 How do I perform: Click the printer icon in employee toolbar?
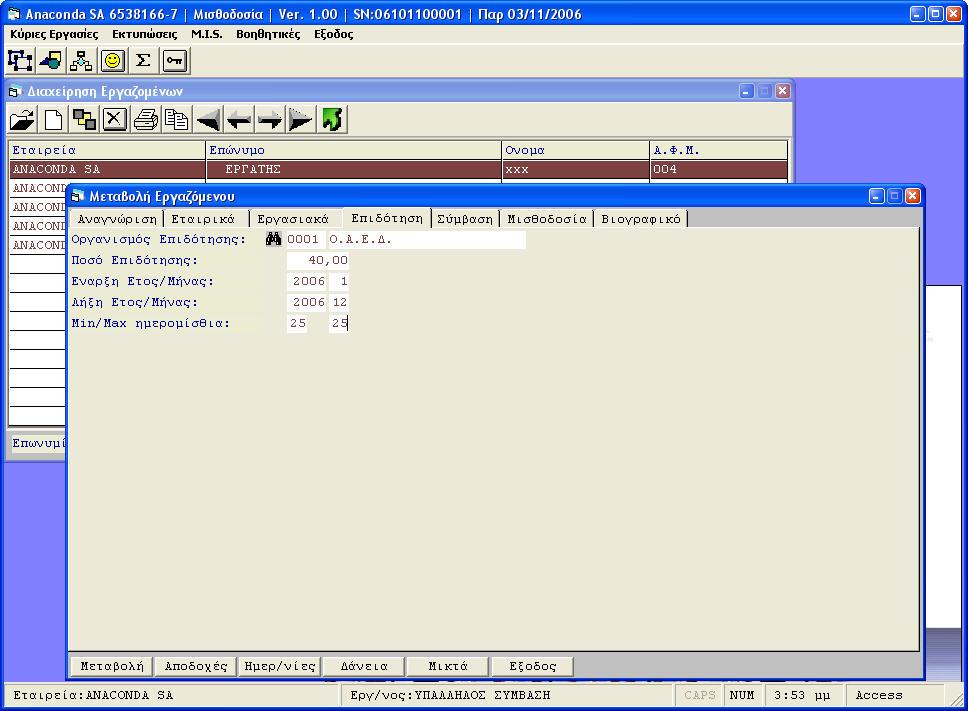[146, 119]
